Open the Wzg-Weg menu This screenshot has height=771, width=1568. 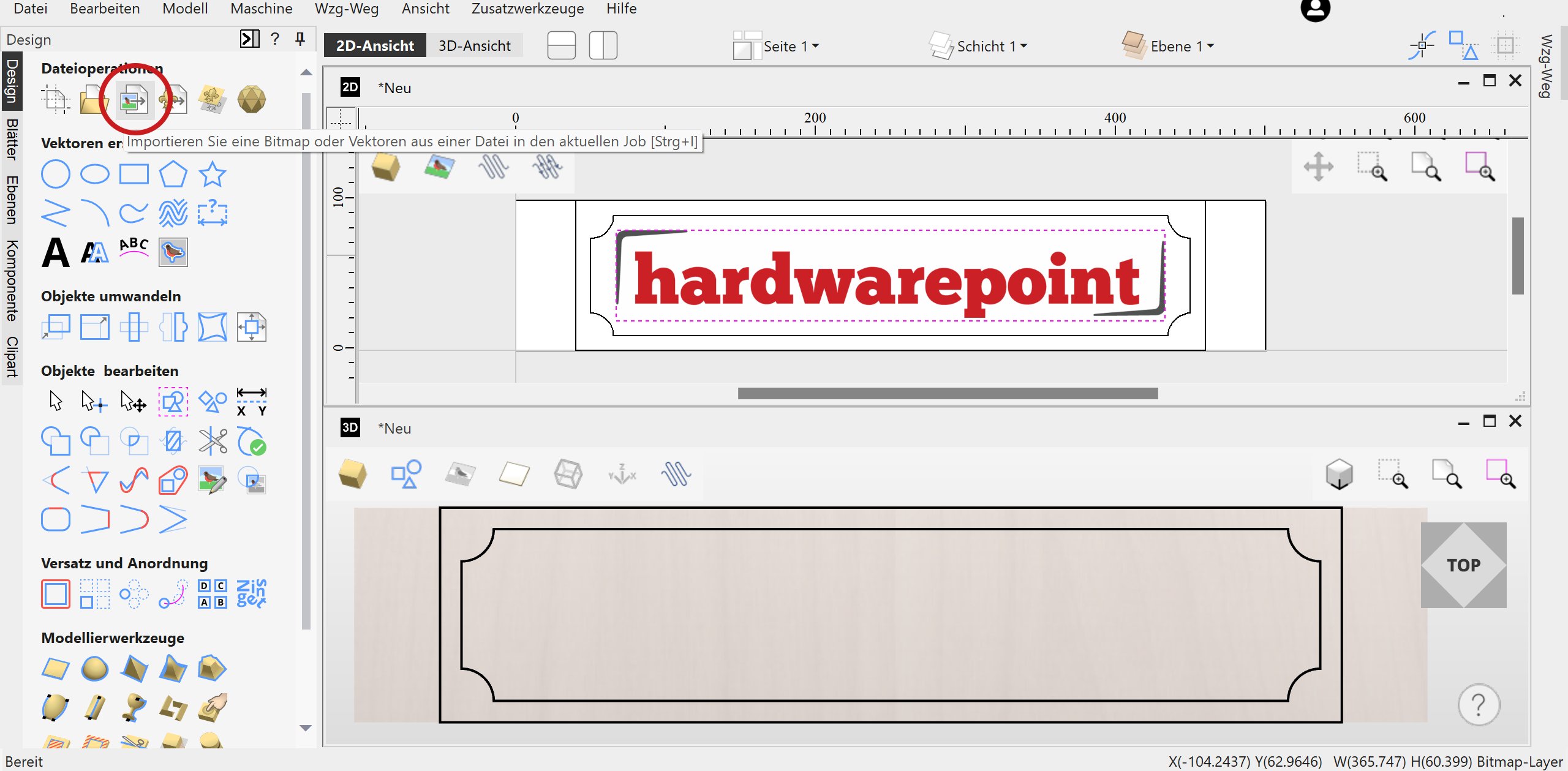pos(347,9)
